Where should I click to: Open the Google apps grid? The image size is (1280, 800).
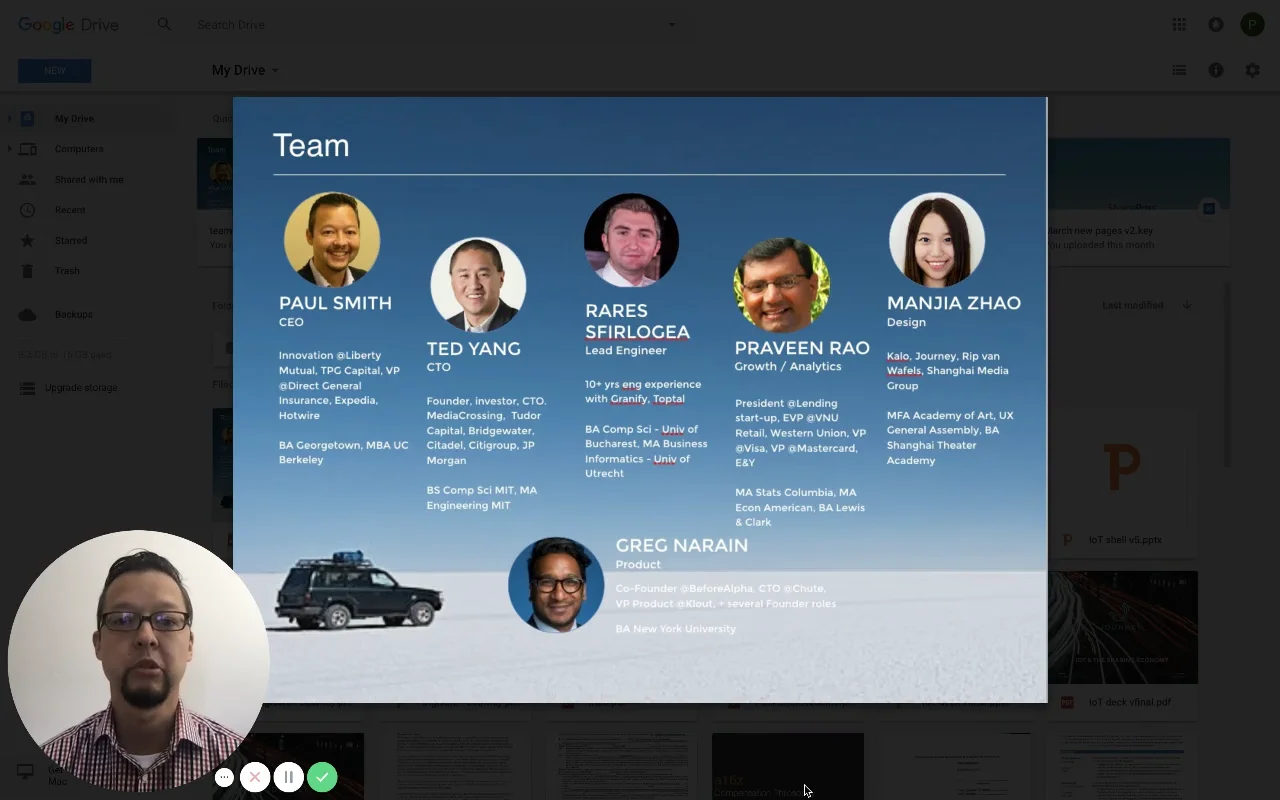[1179, 24]
